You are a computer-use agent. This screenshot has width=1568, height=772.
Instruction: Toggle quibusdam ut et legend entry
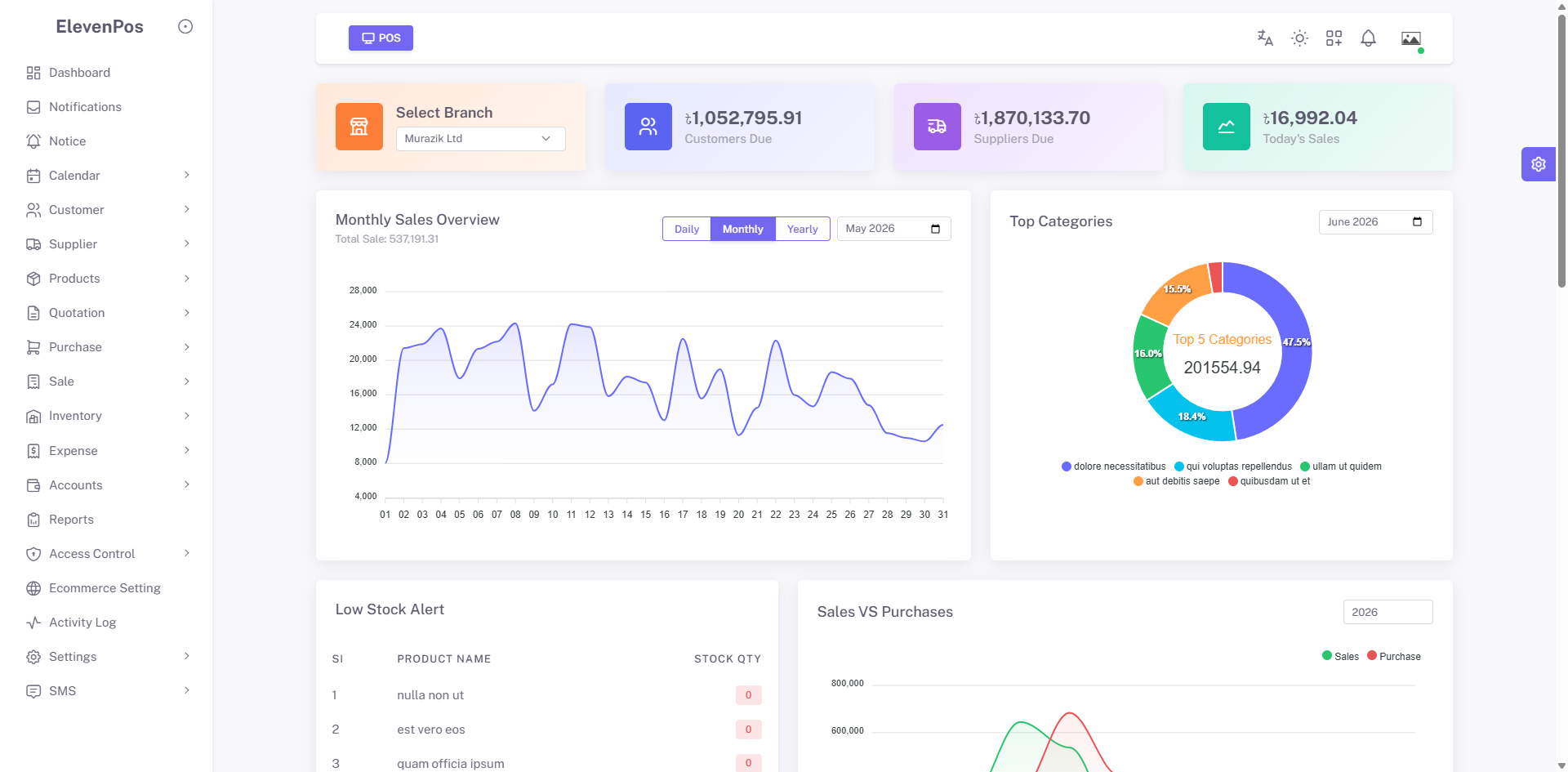coord(1269,481)
